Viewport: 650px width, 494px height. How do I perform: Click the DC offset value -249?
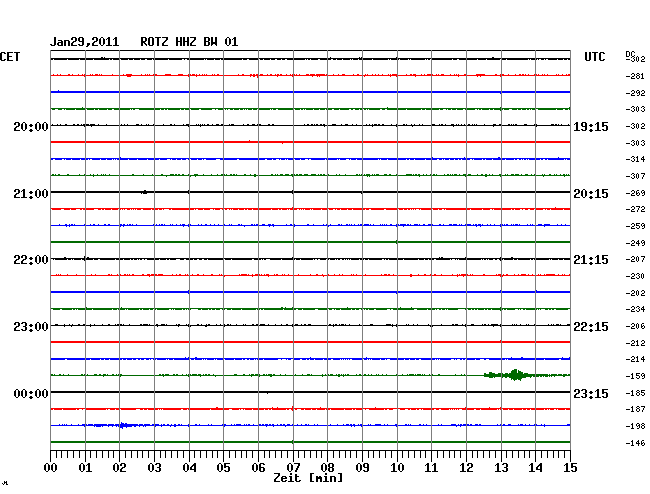coord(635,243)
